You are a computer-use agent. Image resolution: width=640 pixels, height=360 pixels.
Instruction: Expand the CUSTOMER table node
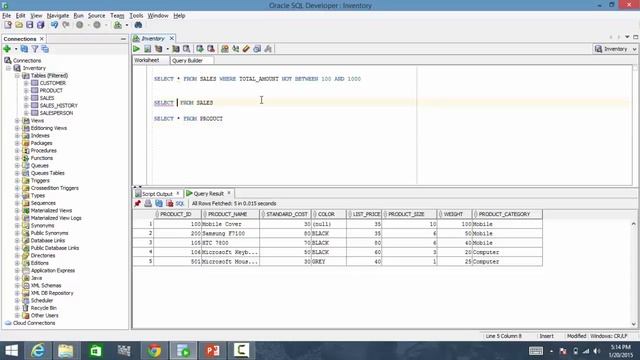click(26, 83)
